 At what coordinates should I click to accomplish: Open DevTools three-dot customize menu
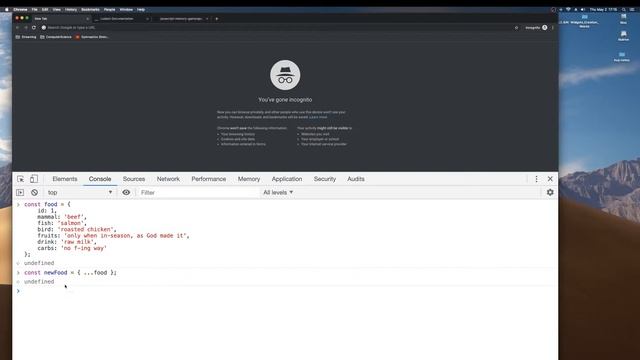tap(536, 179)
